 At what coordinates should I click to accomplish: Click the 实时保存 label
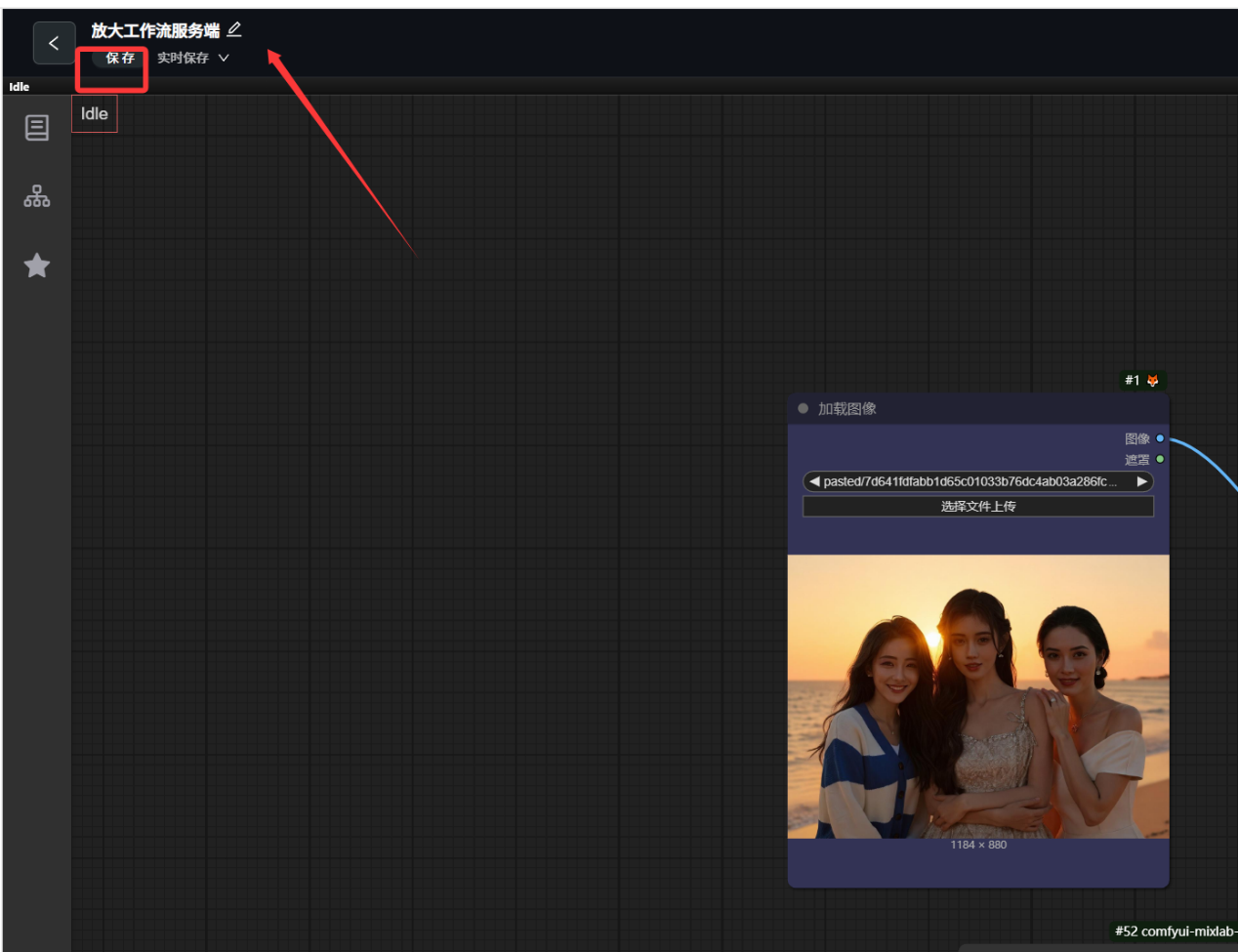183,59
